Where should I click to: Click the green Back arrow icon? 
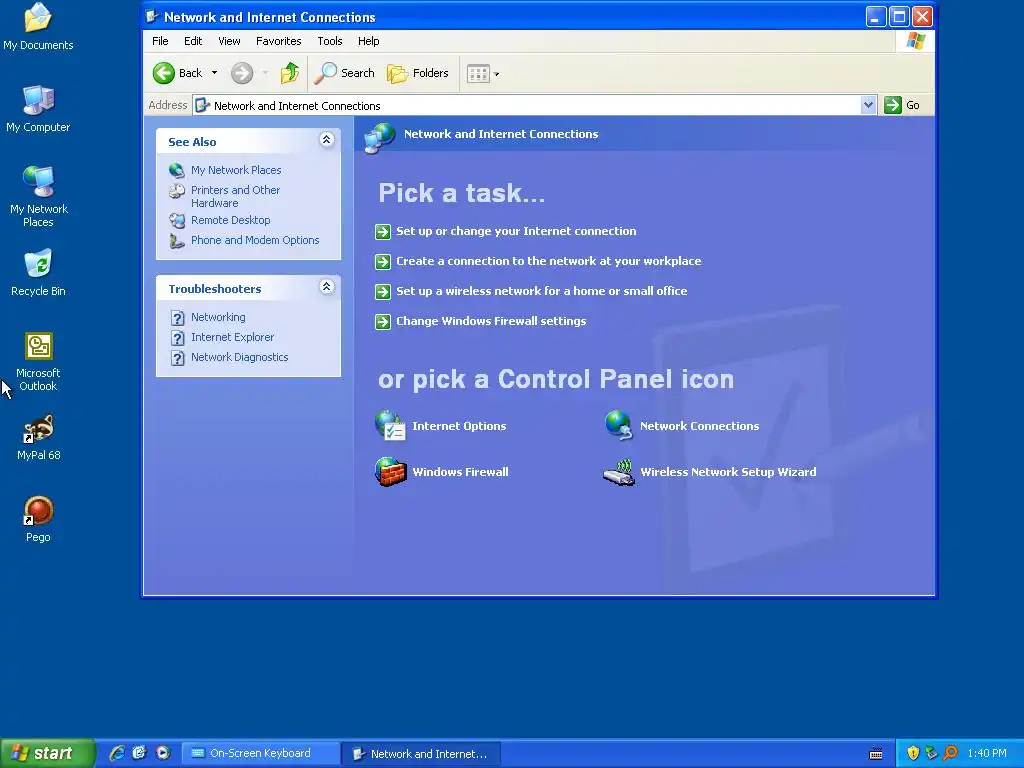pyautogui.click(x=164, y=73)
